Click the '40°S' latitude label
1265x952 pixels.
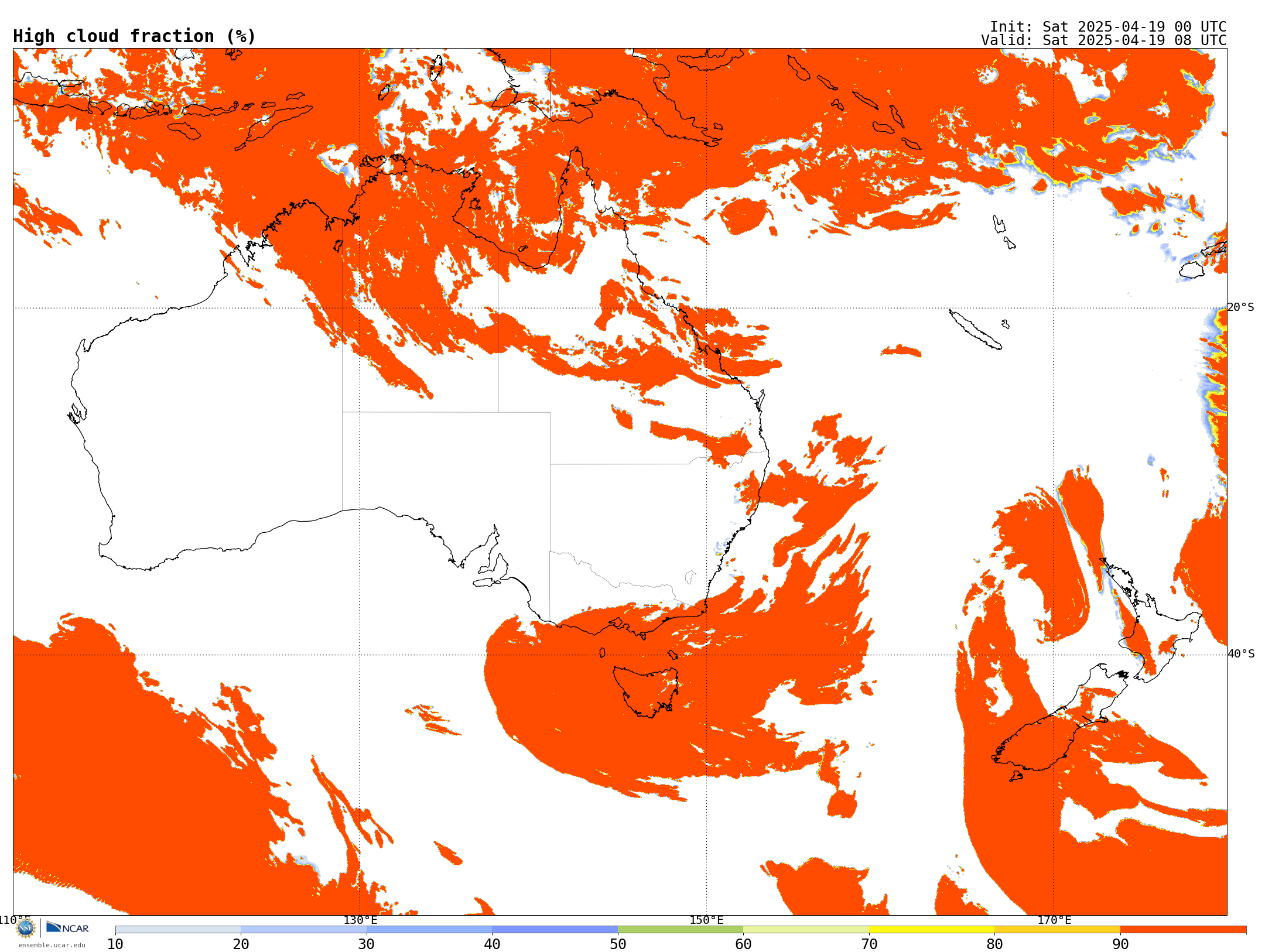point(1241,654)
